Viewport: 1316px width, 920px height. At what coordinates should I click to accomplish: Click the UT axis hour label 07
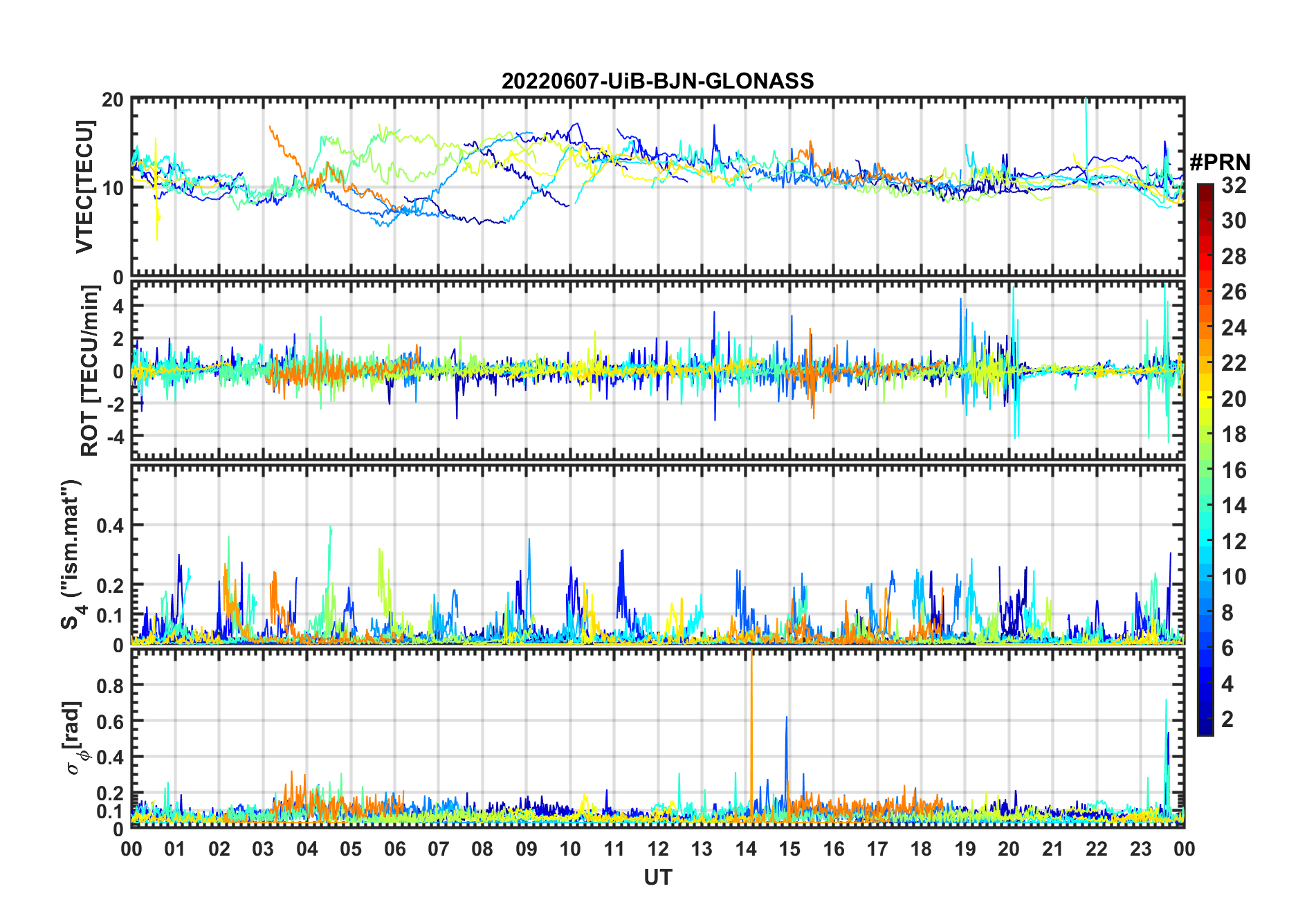point(439,849)
